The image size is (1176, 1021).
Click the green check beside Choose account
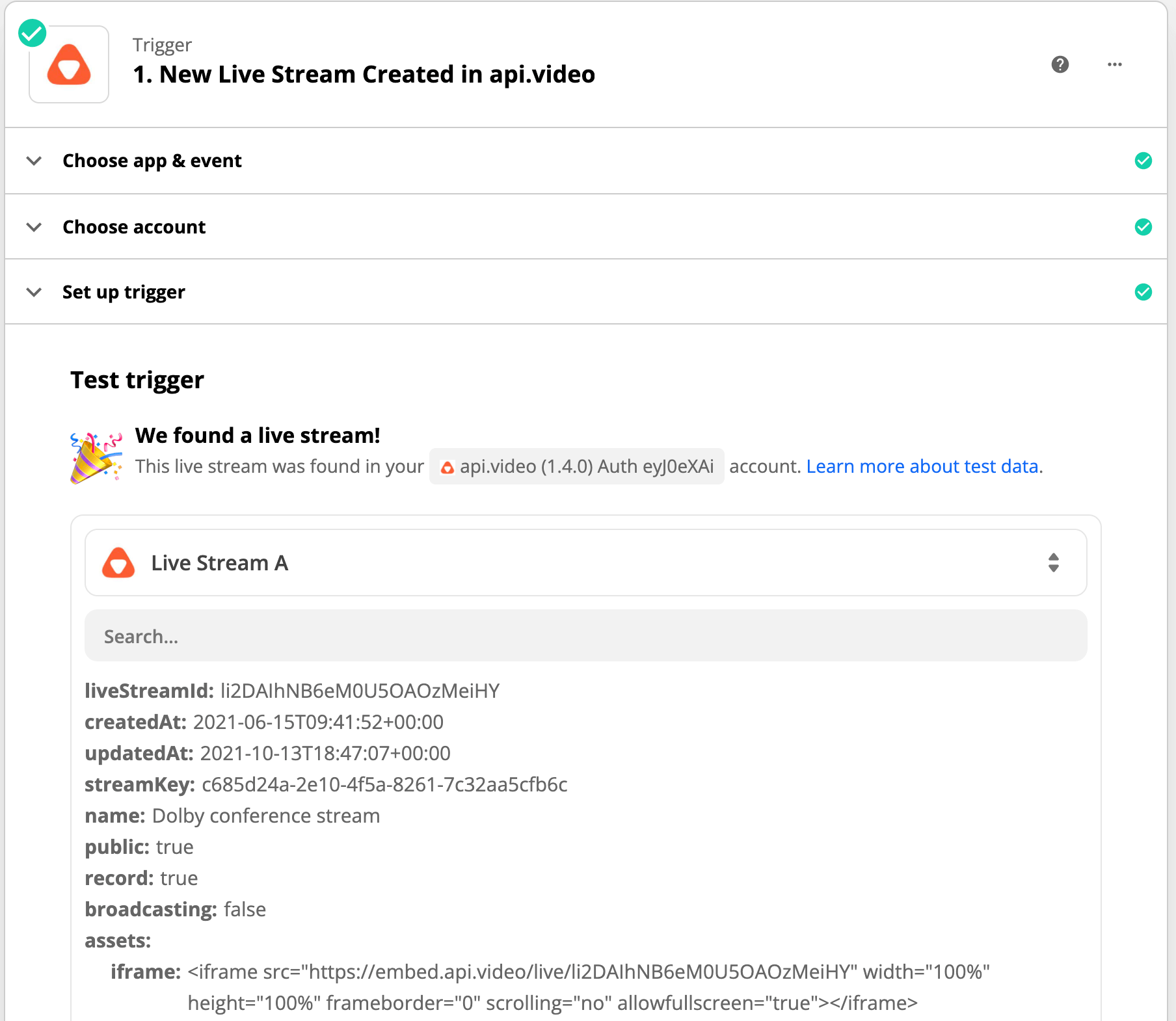1143,227
